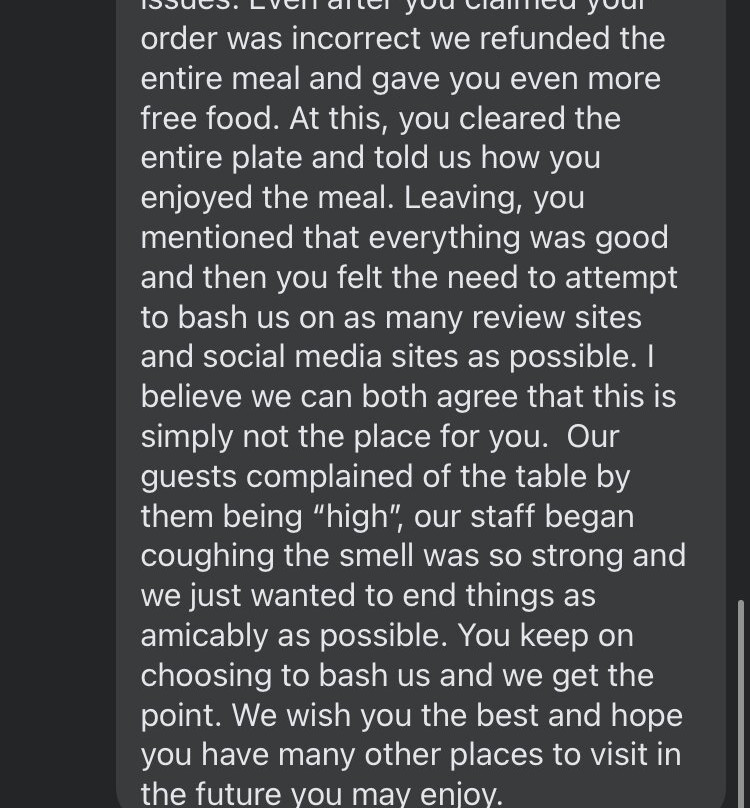
Task: Click the word "attempt" in the message
Action: point(621,278)
